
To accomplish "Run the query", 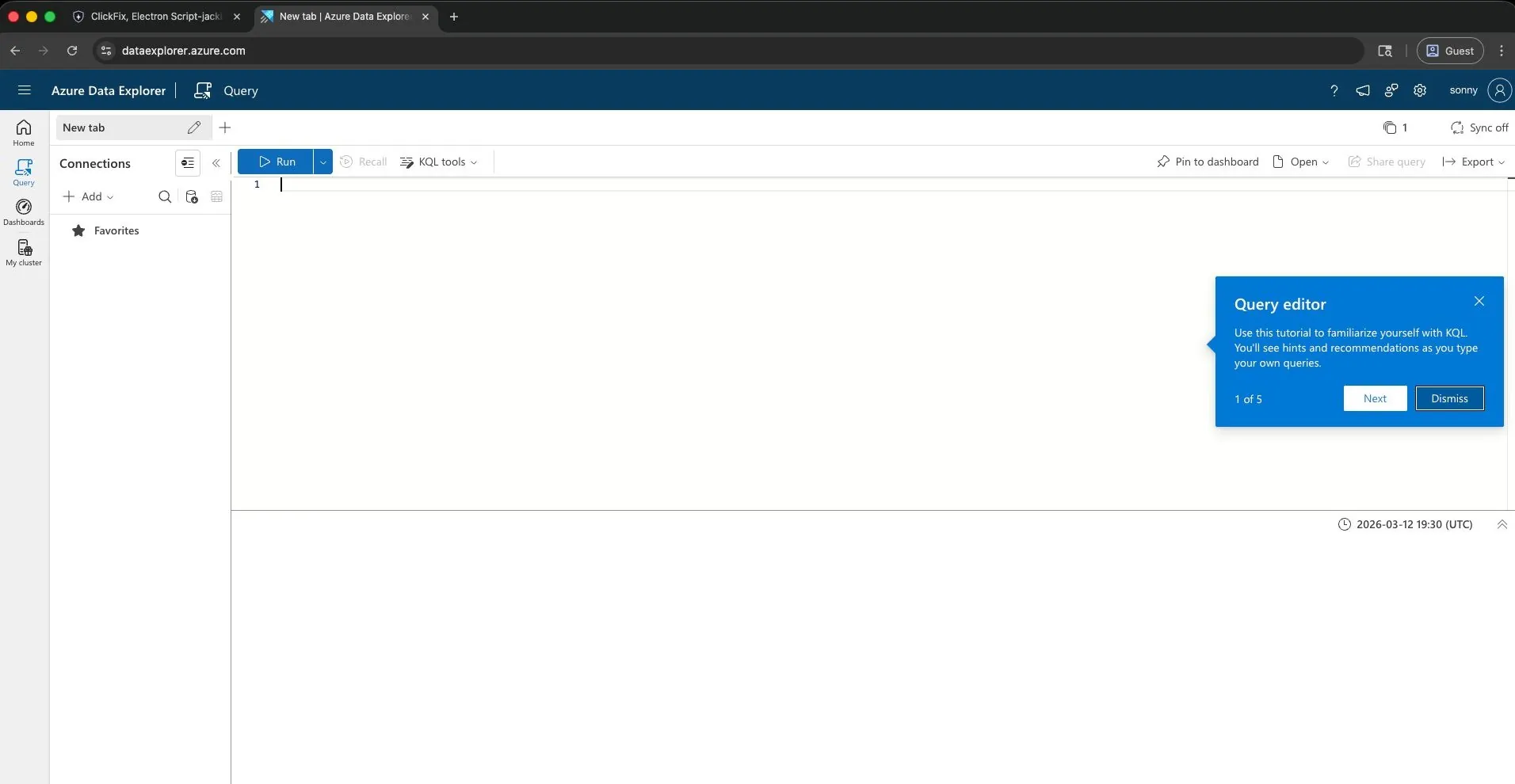I will (276, 162).
